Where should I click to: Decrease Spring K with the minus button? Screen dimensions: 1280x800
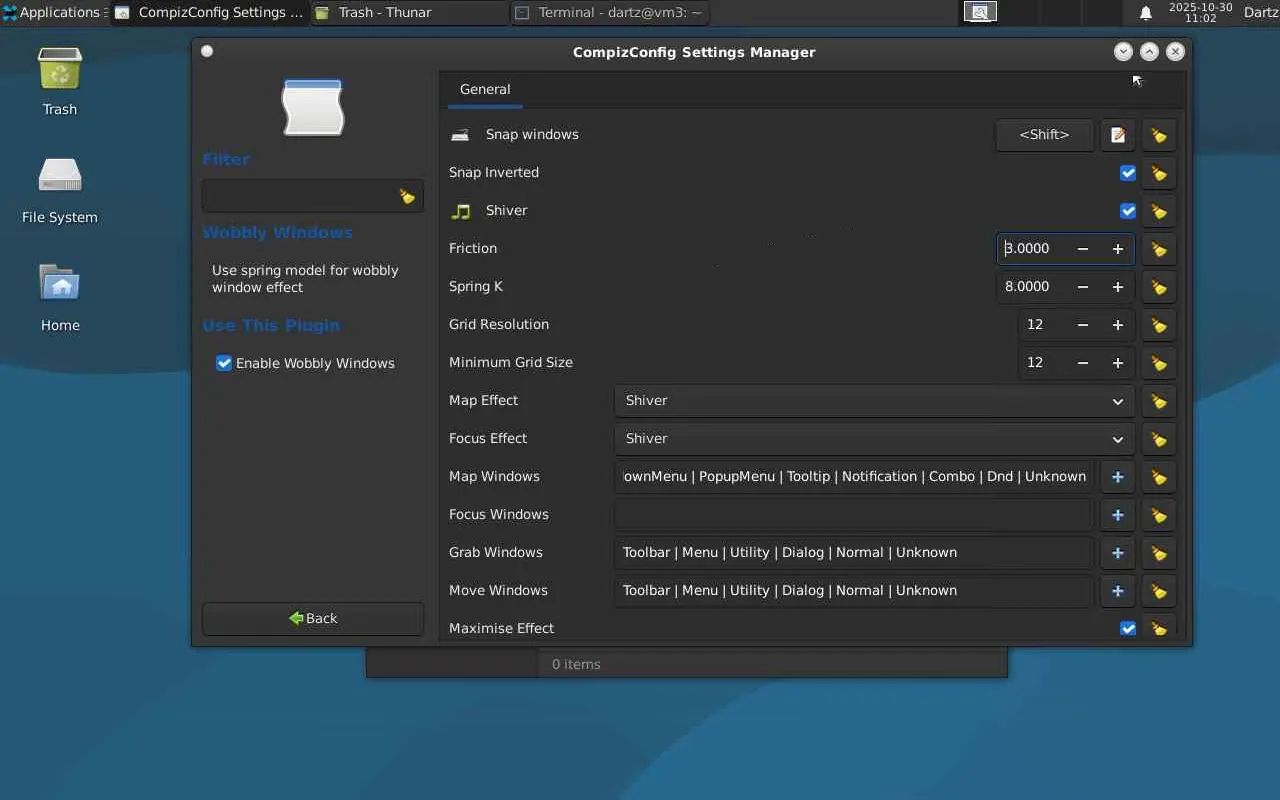[1082, 287]
